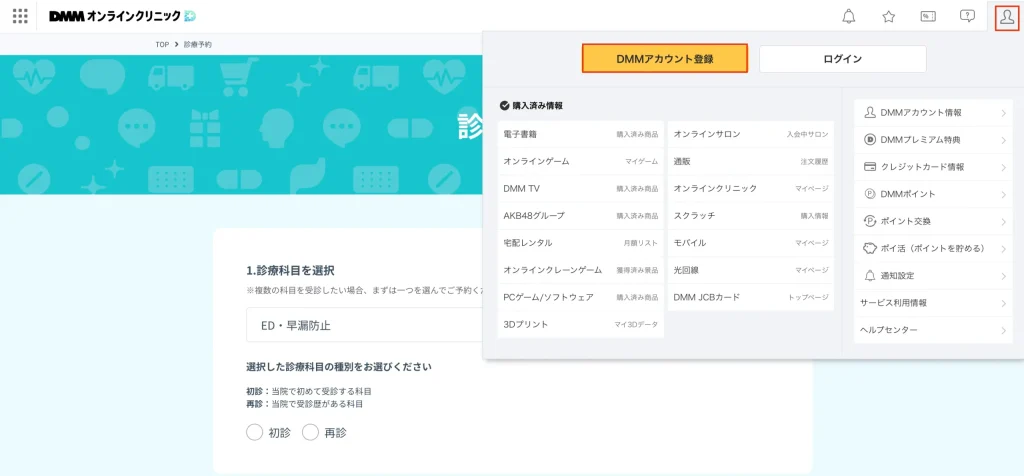1024x476 pixels.
Task: Expand the ヘルプセンター chevron
Action: click(x=1003, y=330)
